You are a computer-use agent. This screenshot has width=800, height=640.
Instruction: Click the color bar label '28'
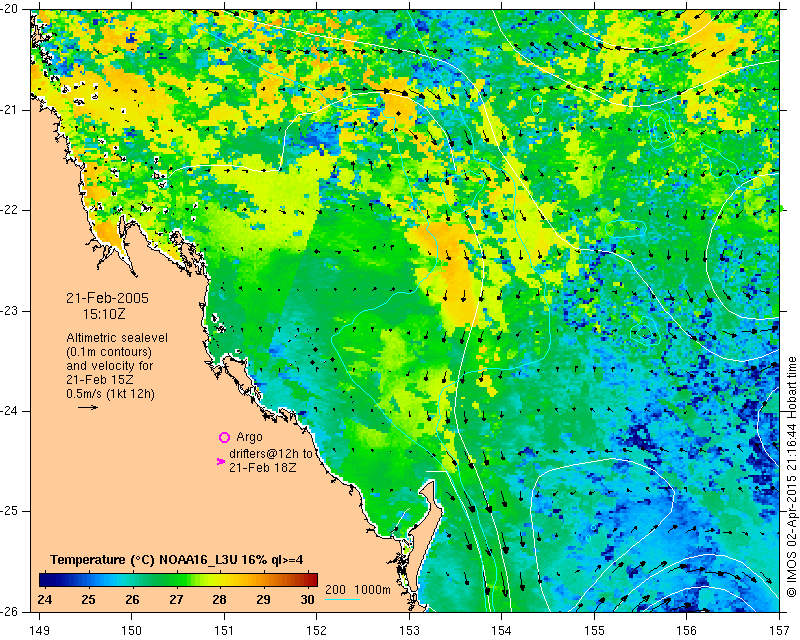[x=219, y=599]
